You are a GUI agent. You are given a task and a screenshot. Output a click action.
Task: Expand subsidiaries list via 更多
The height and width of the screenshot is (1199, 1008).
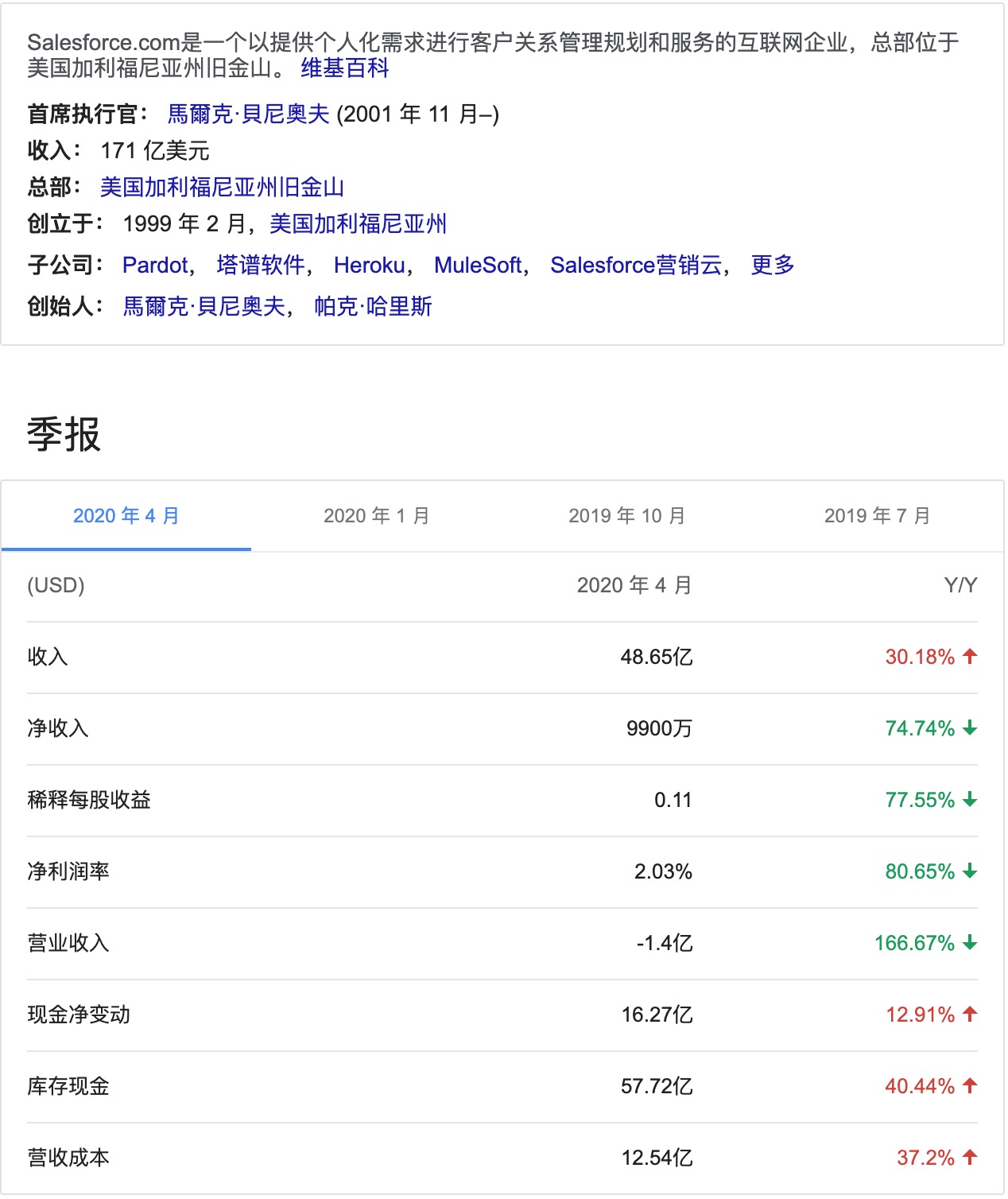[773, 266]
